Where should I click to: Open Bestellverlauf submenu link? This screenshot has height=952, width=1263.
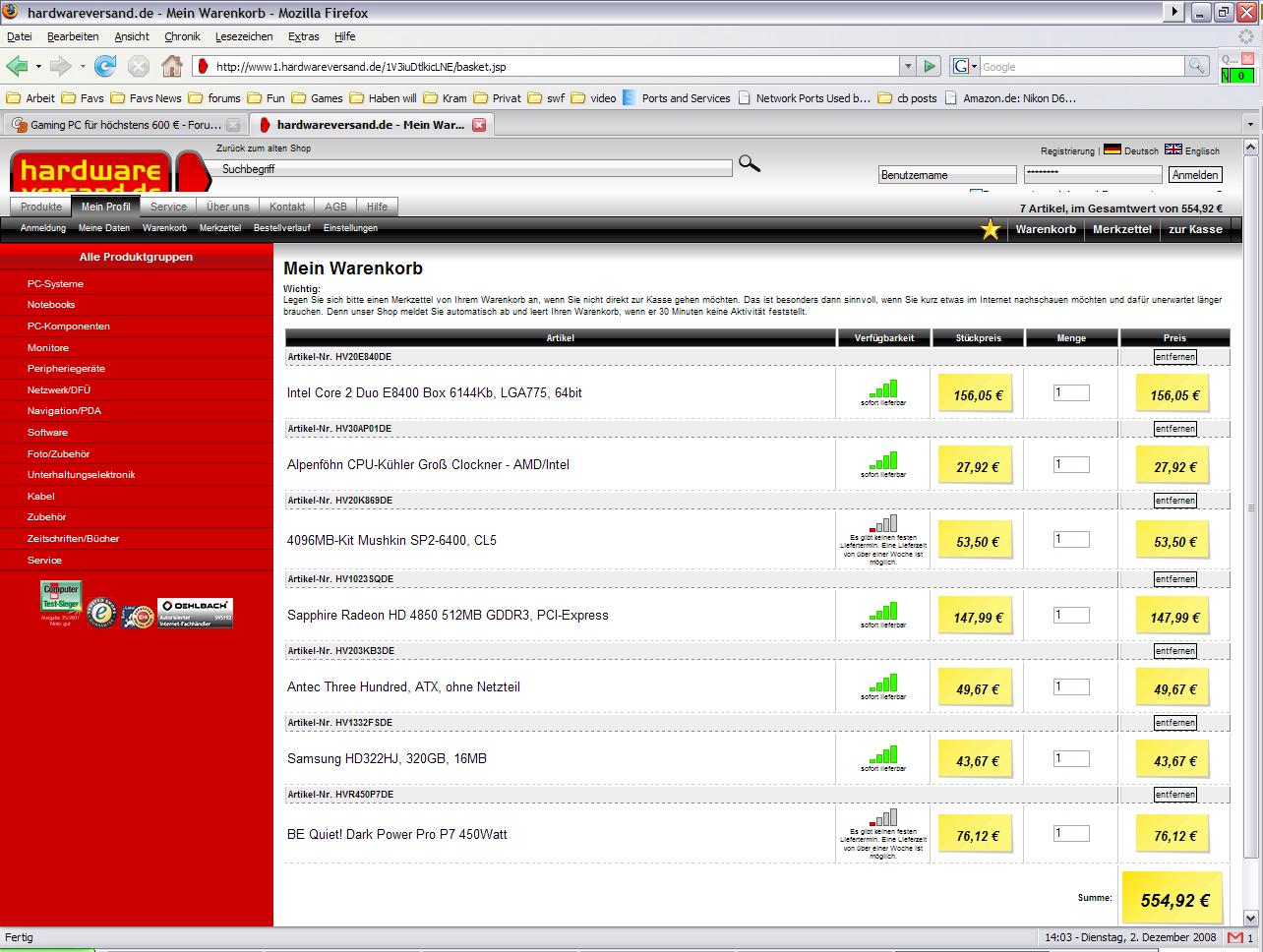(281, 228)
